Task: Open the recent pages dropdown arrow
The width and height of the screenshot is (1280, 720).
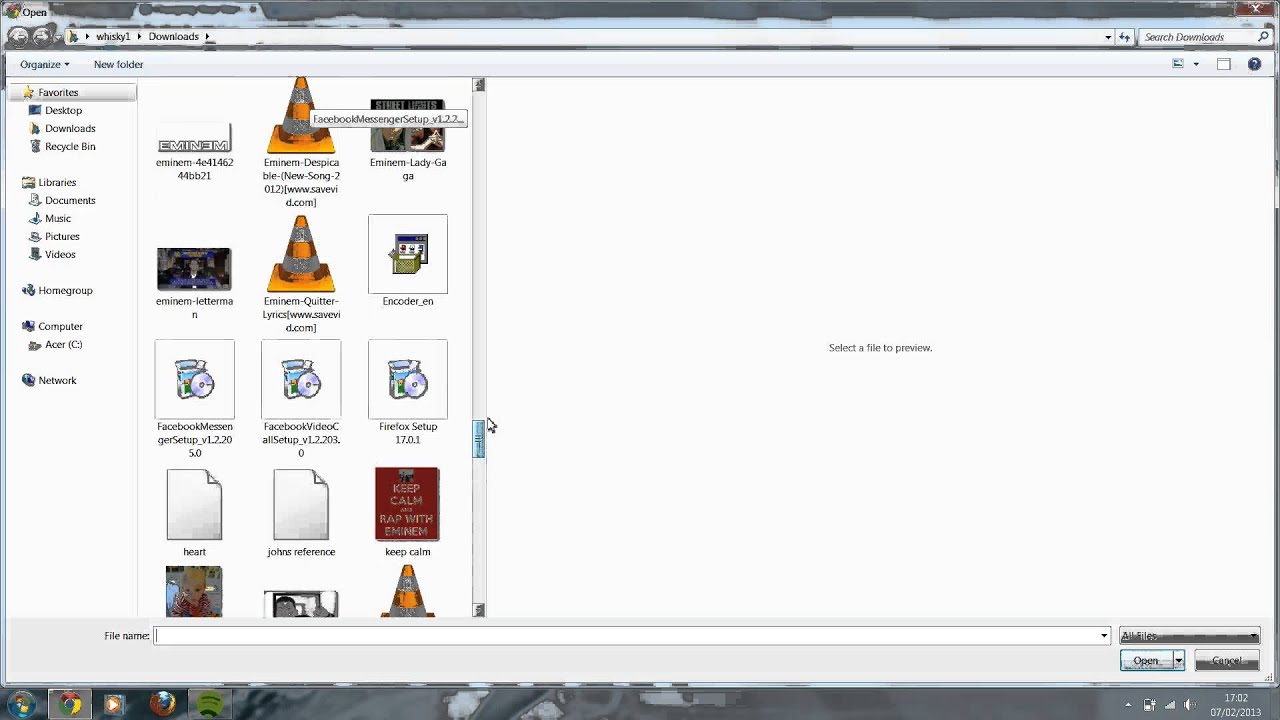Action: (x=60, y=37)
